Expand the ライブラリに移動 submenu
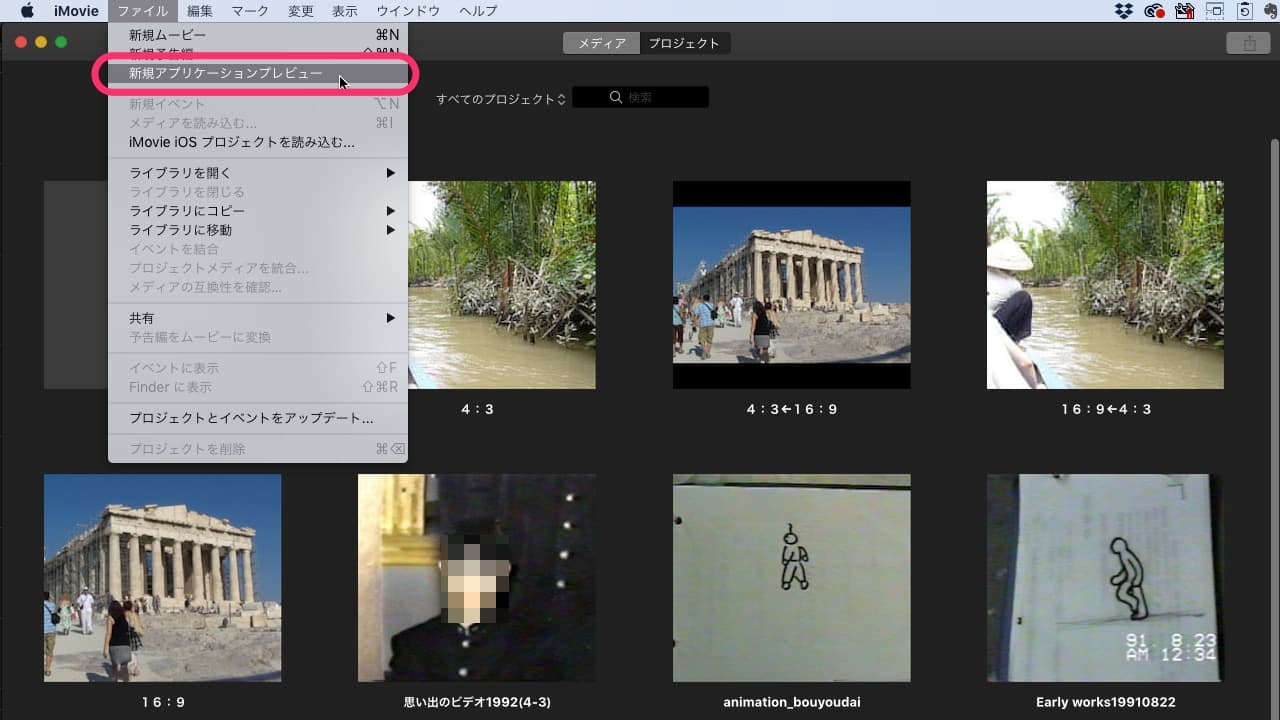Screen dimensions: 1280x720 pos(258,230)
